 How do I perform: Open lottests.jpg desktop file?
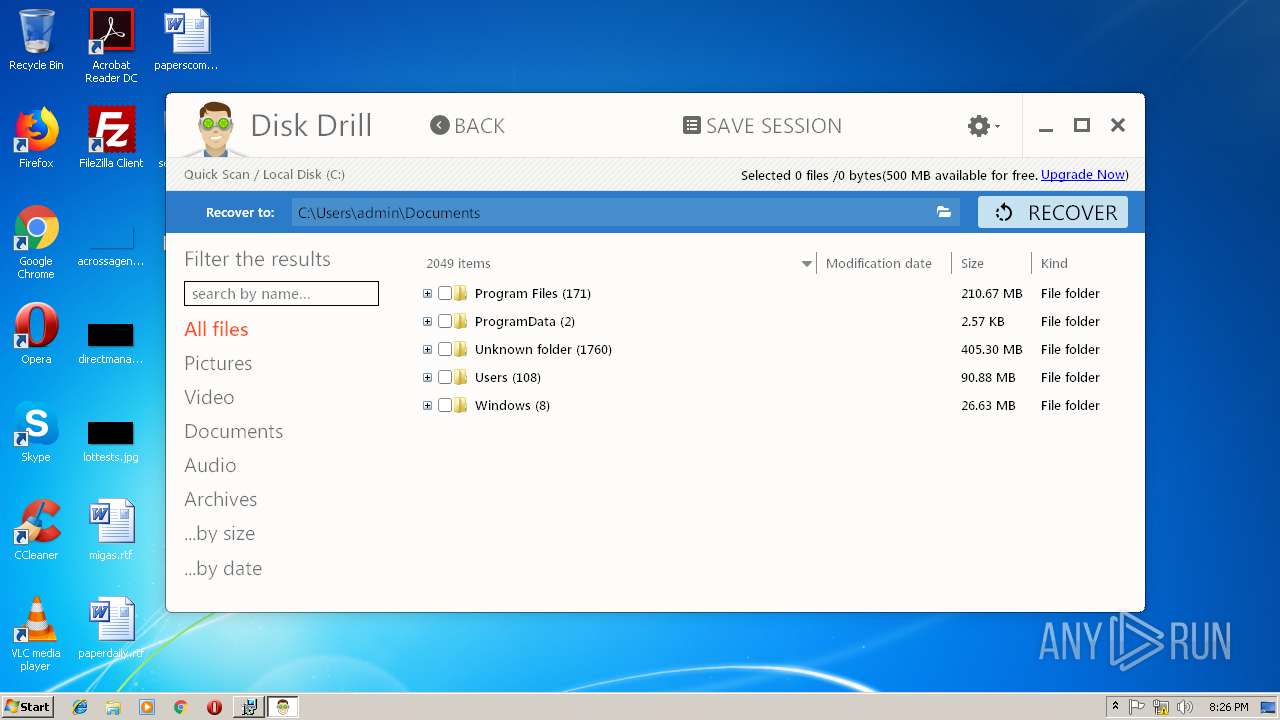[111, 440]
